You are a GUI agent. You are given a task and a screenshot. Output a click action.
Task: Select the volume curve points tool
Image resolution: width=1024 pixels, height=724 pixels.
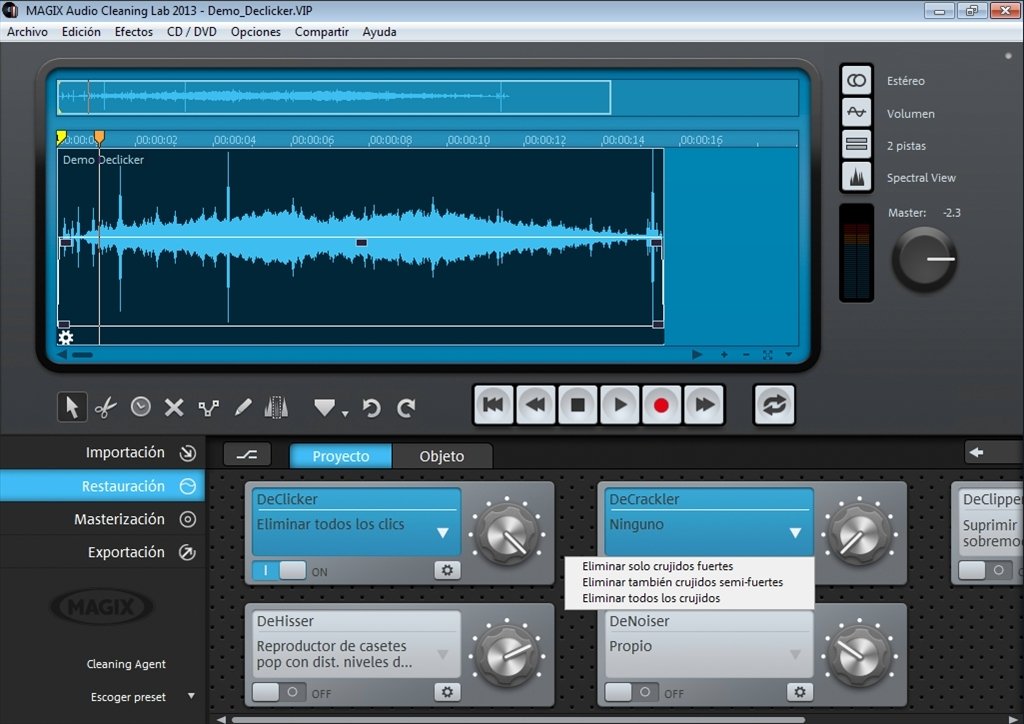[x=208, y=408]
